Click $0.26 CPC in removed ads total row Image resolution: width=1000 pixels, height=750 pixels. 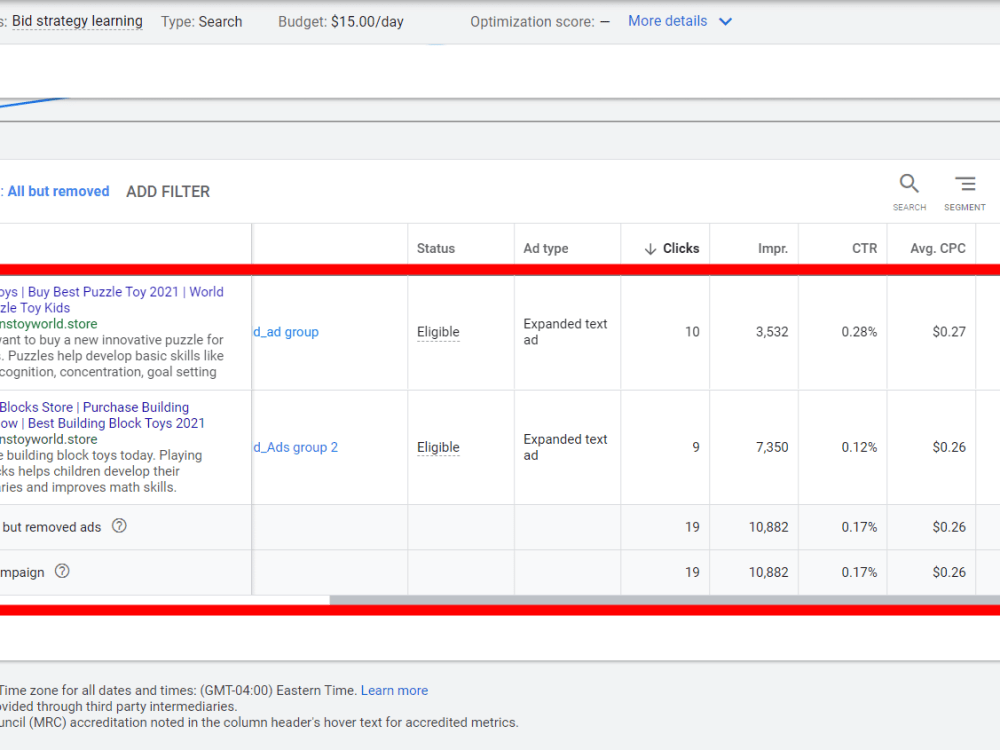pos(948,527)
